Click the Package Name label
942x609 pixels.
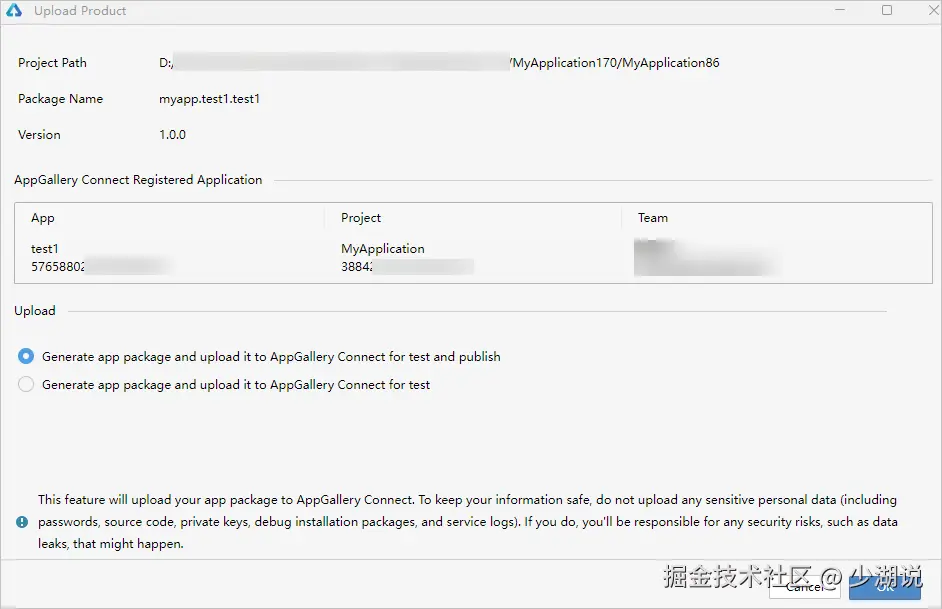tap(60, 98)
